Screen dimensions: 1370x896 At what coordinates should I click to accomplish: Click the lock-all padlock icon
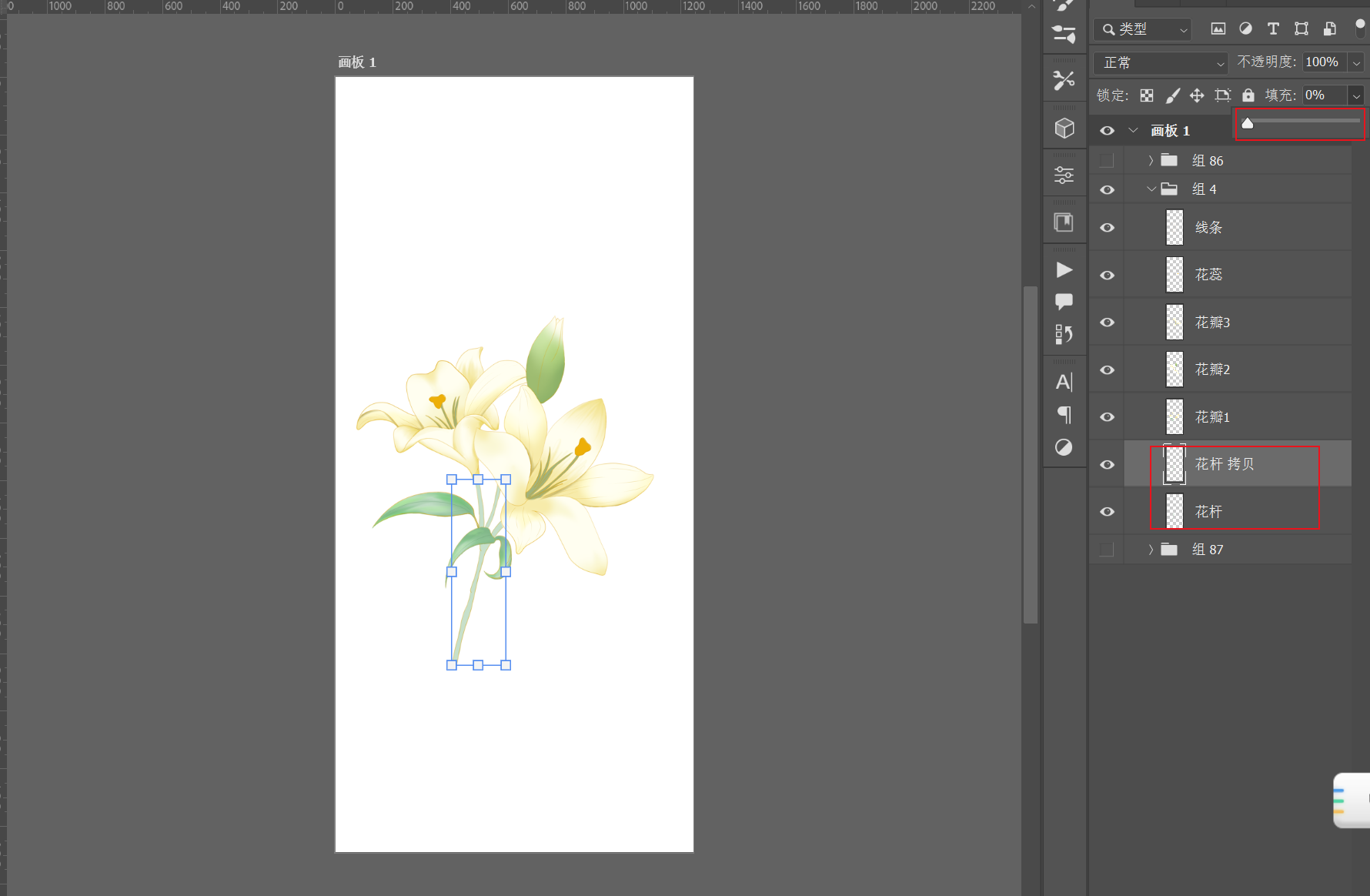point(1248,95)
